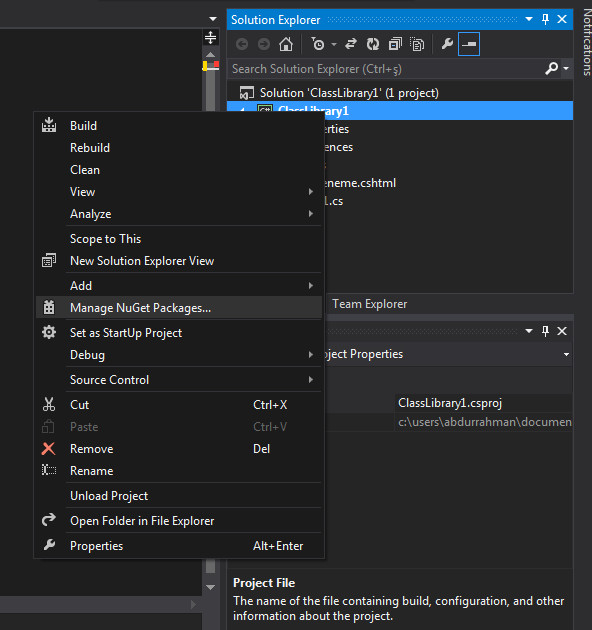Click editor scrollbar up arrow
Viewport: 592px width, 630px height.
coord(210,54)
